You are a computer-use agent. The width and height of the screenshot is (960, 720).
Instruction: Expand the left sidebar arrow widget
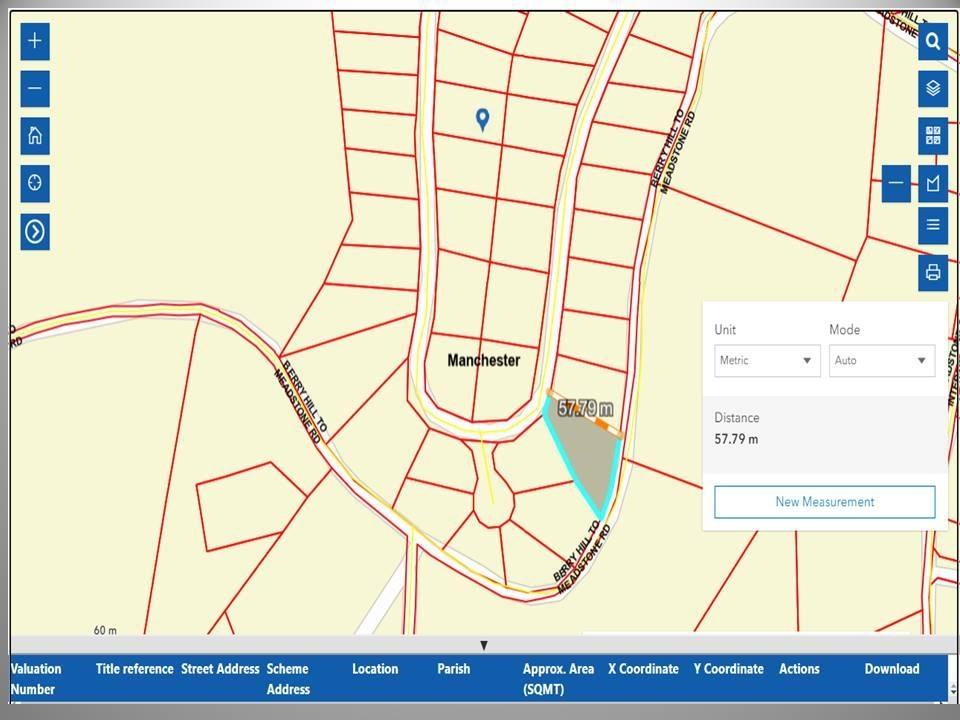pyautogui.click(x=34, y=231)
